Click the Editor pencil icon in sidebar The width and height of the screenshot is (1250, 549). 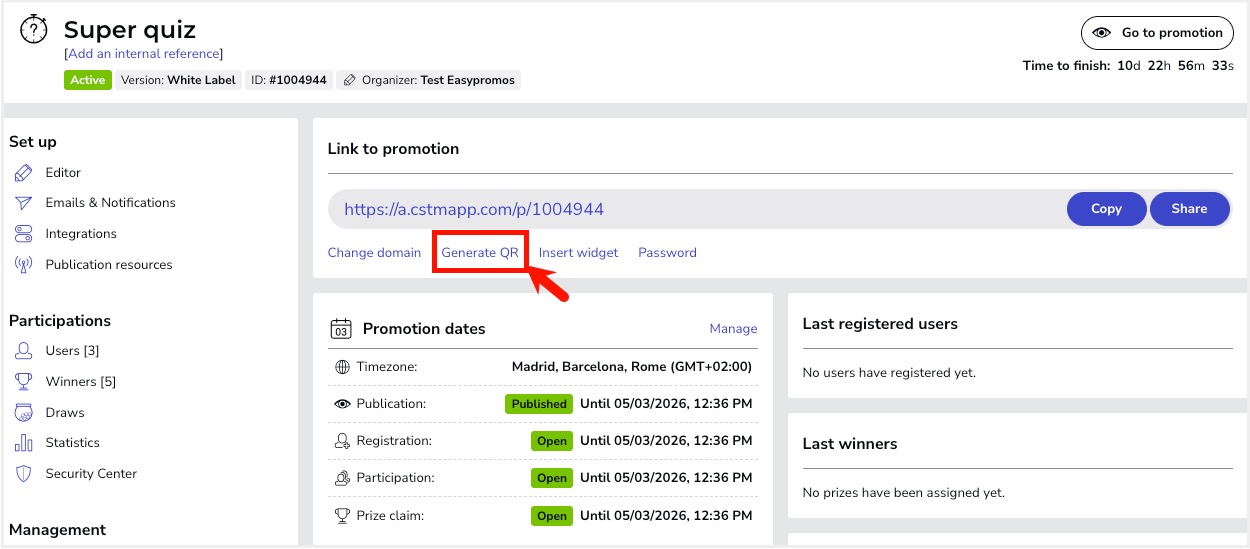point(24,173)
